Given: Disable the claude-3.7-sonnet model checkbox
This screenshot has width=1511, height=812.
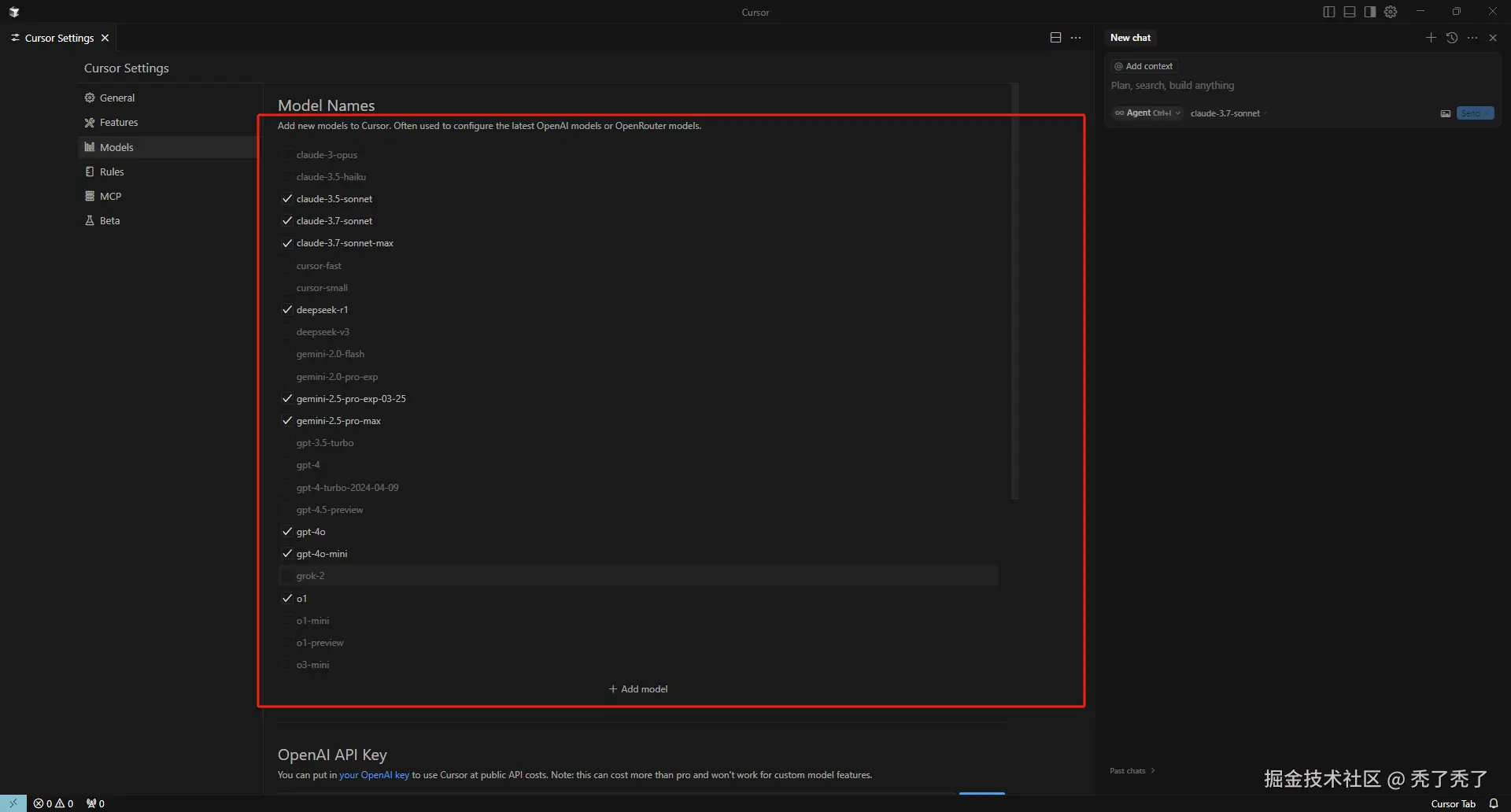Looking at the screenshot, I should pos(287,221).
